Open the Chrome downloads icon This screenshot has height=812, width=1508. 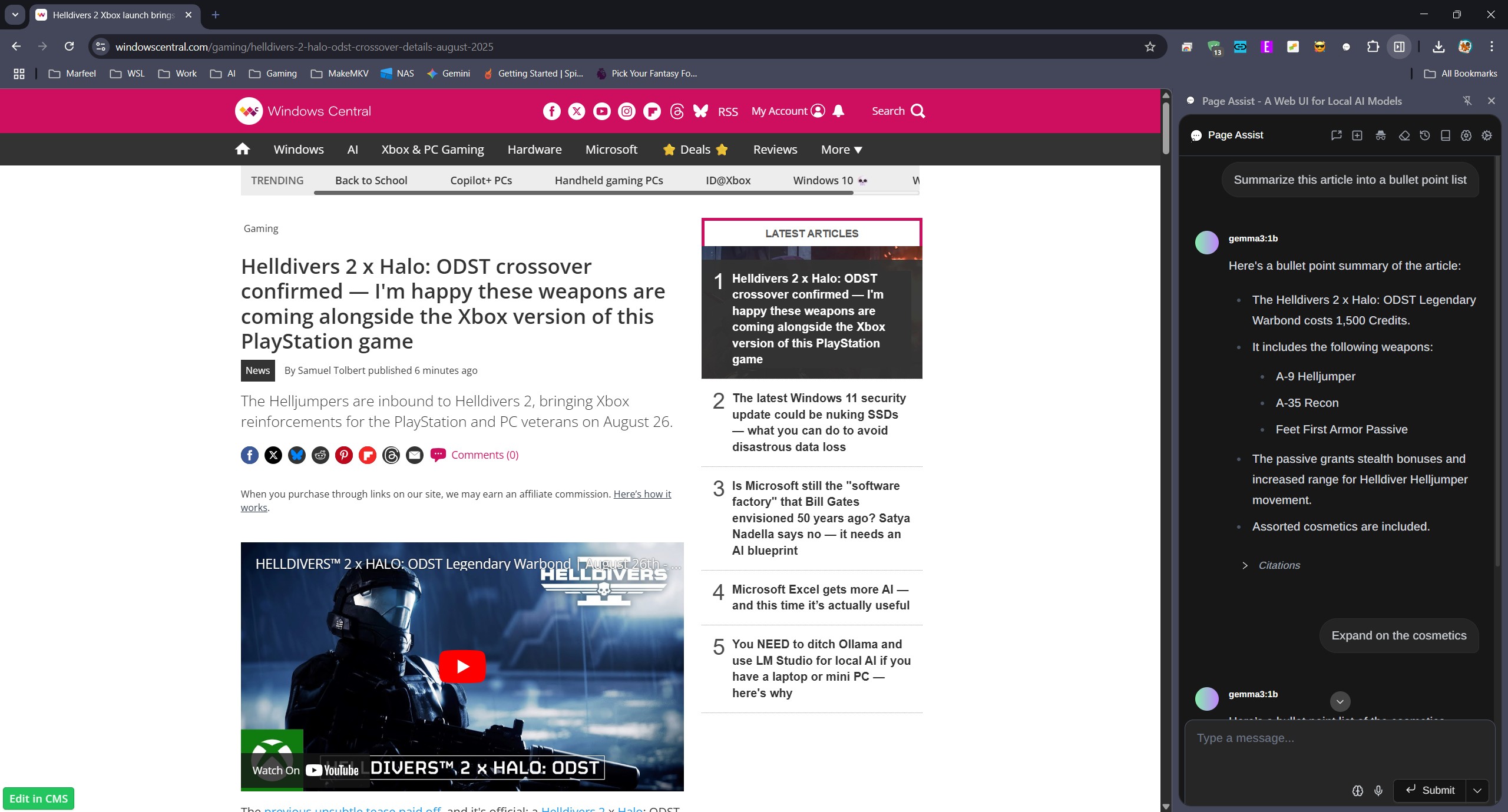tap(1438, 47)
